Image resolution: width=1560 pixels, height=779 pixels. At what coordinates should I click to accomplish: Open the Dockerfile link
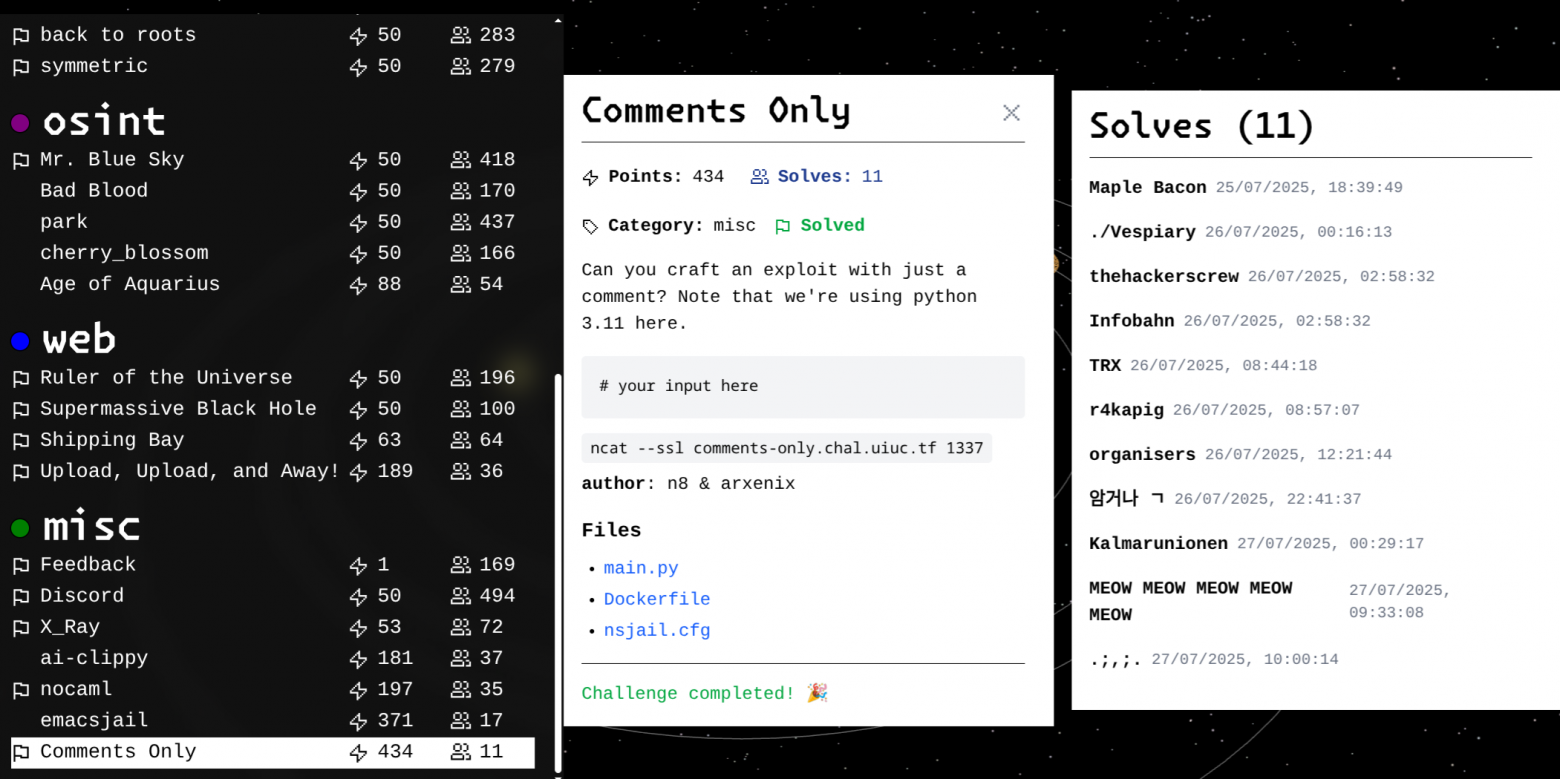(x=657, y=599)
